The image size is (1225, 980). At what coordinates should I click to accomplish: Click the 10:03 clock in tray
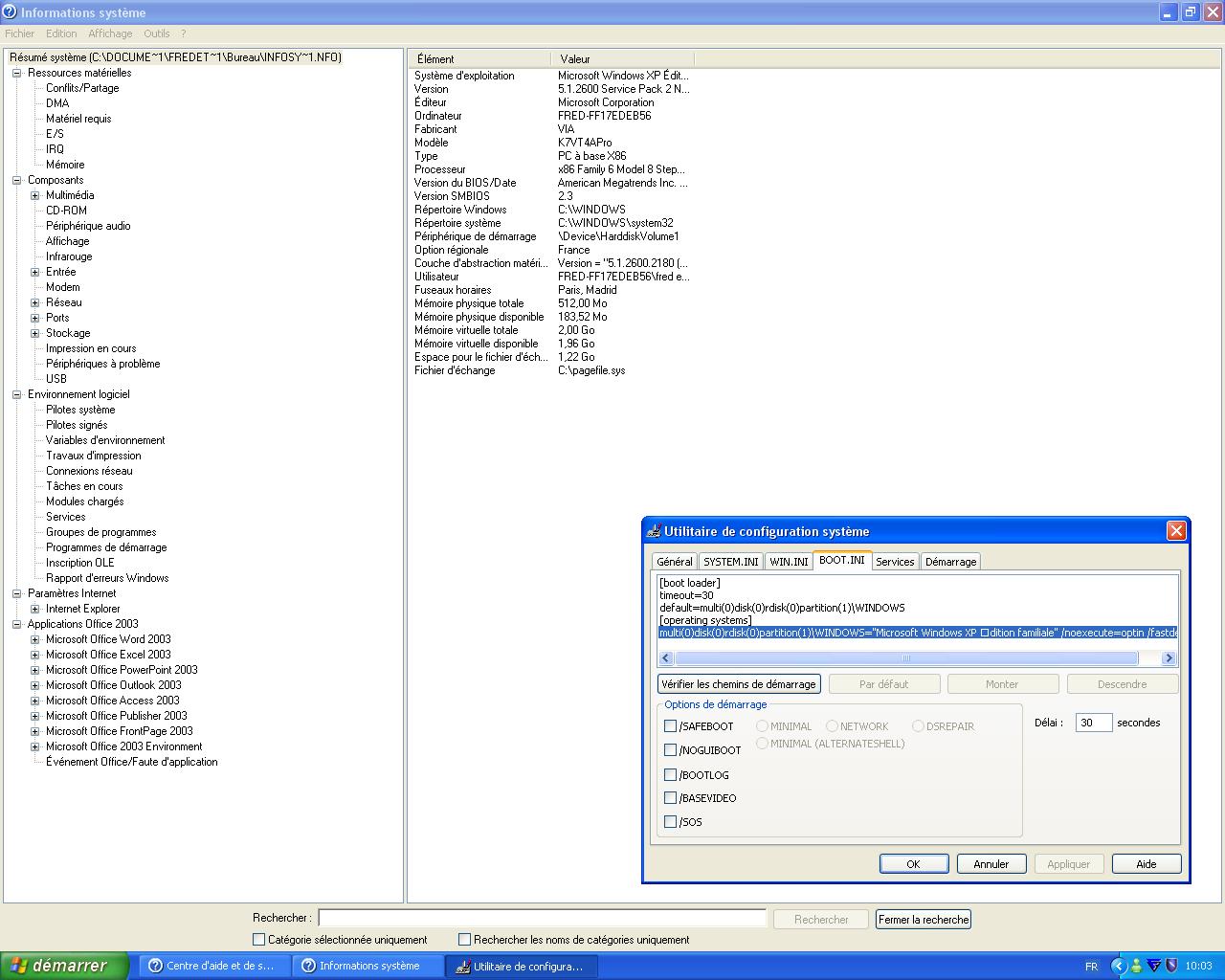point(1198,967)
